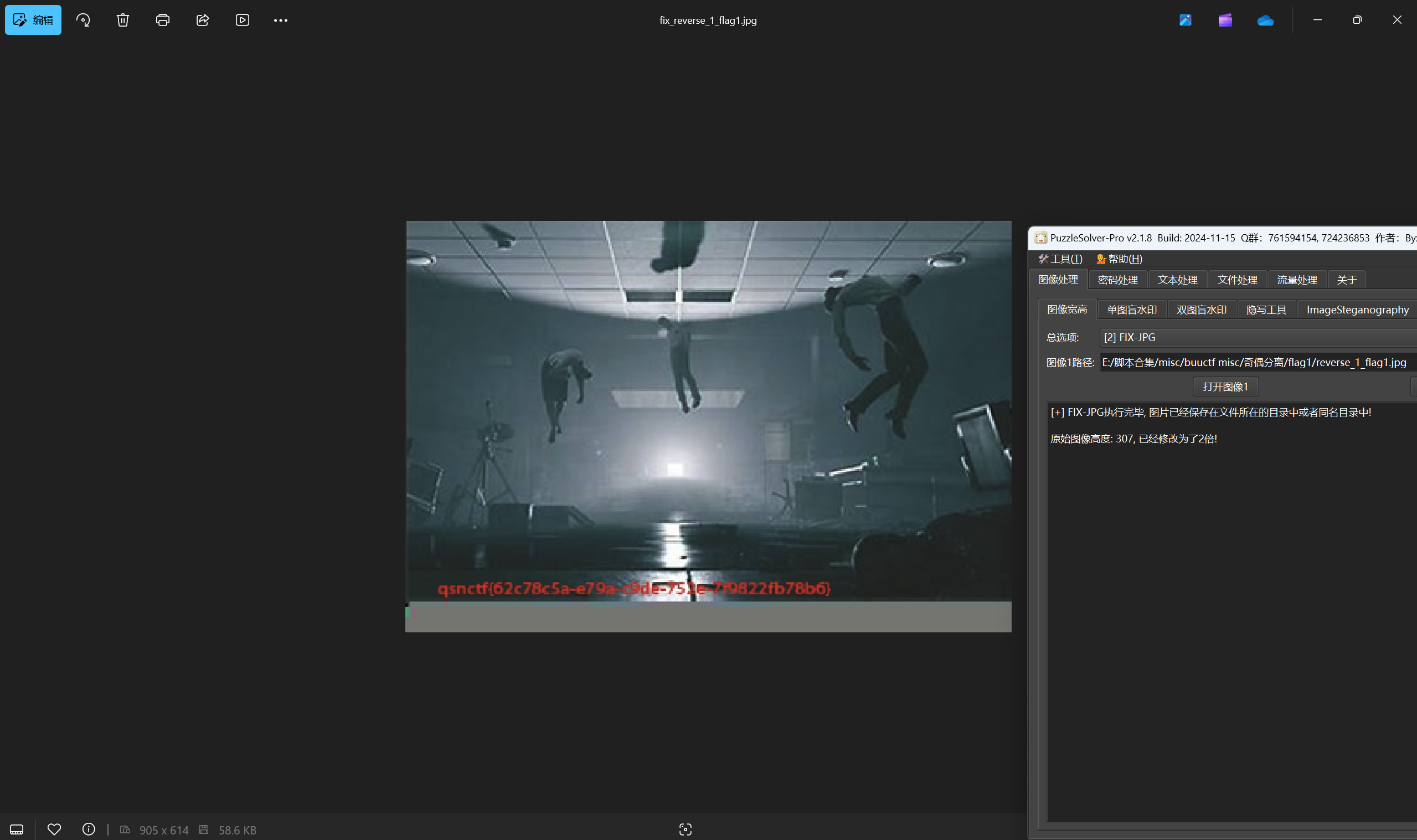Image resolution: width=1417 pixels, height=840 pixels.
Task: Select the 图像宽高 sub-tab
Action: (1066, 310)
